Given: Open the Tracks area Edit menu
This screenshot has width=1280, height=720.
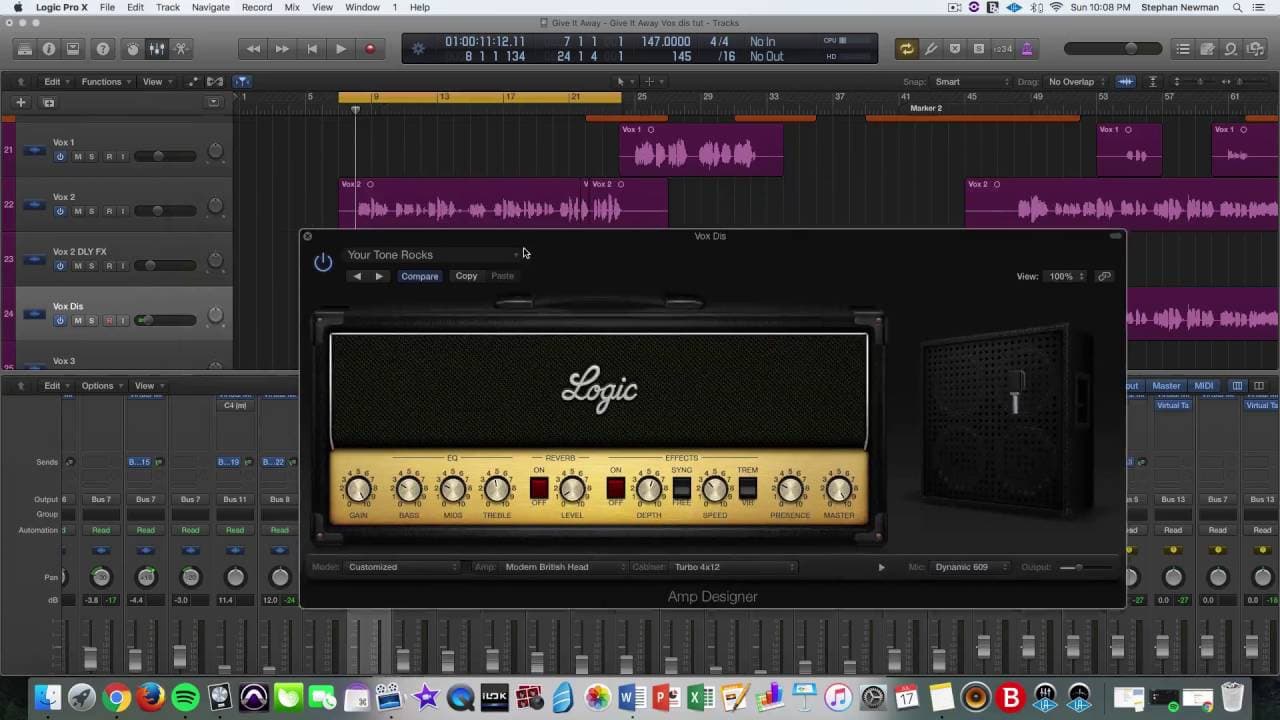Looking at the screenshot, I should pos(56,82).
